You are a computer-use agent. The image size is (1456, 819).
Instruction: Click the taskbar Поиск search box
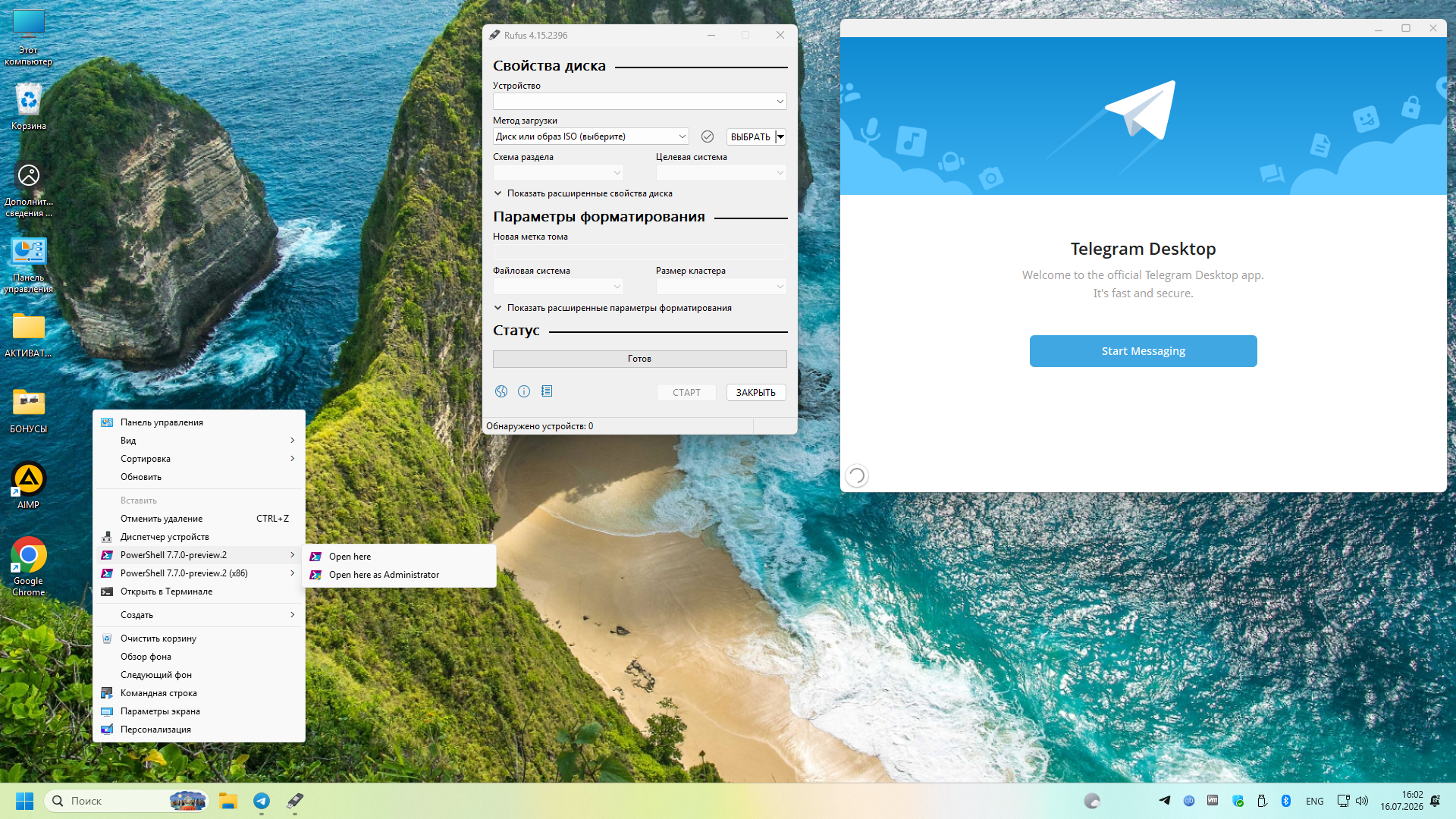(x=127, y=801)
